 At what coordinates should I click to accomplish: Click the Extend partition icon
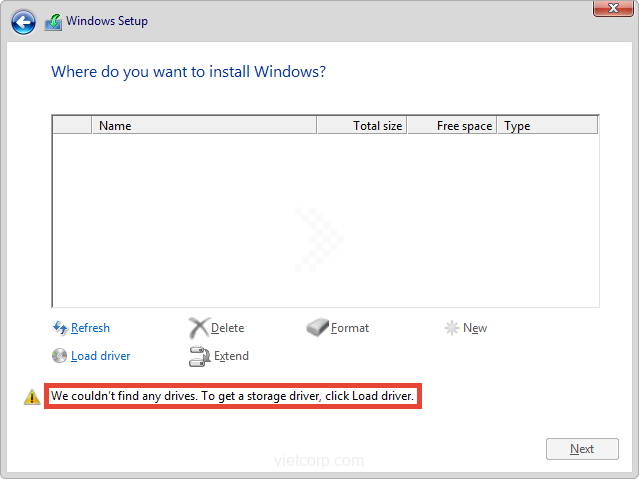pos(198,356)
